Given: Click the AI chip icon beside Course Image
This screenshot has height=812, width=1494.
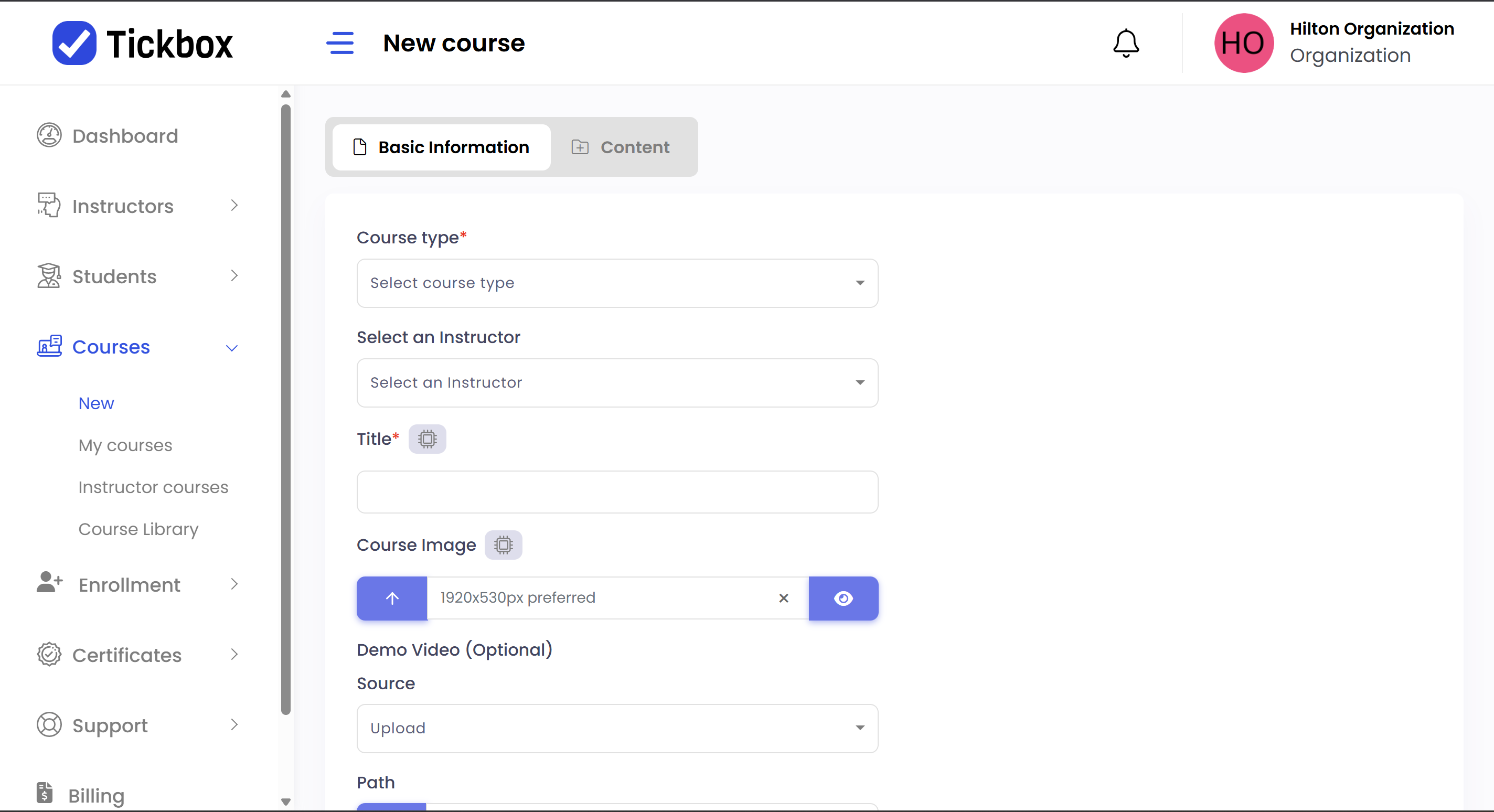Looking at the screenshot, I should [503, 545].
